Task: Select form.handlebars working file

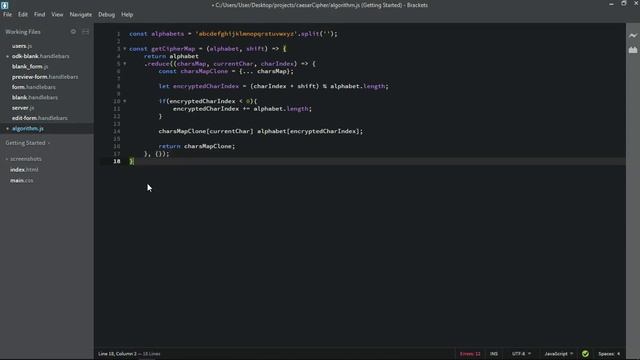Action: click(33, 87)
